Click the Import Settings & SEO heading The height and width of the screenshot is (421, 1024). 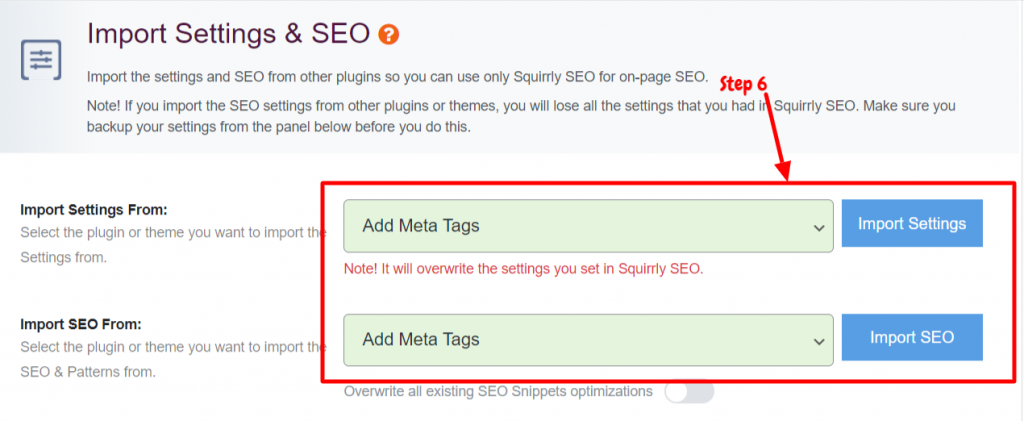[x=229, y=34]
